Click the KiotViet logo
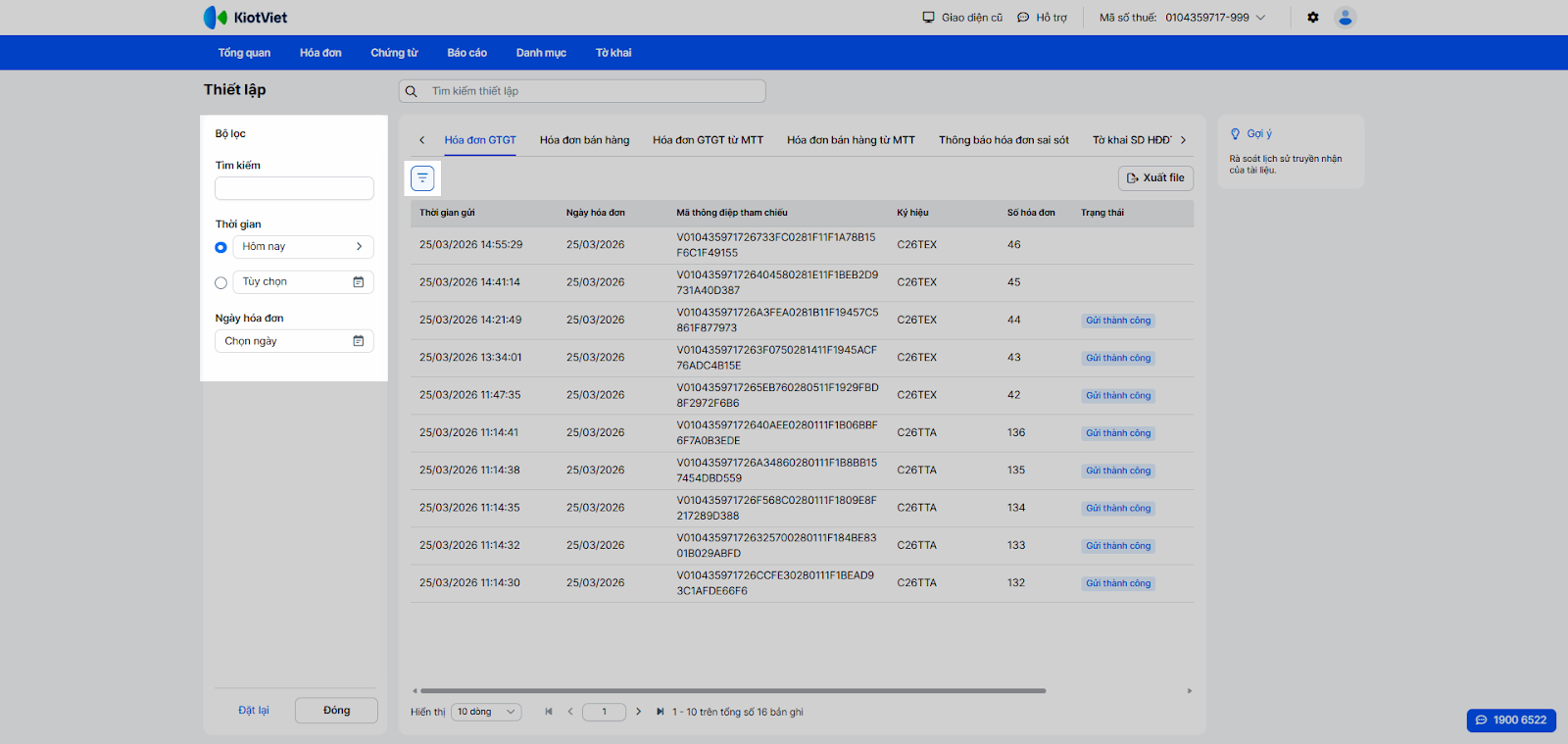Screen dimensions: 1568x744 tap(245, 18)
